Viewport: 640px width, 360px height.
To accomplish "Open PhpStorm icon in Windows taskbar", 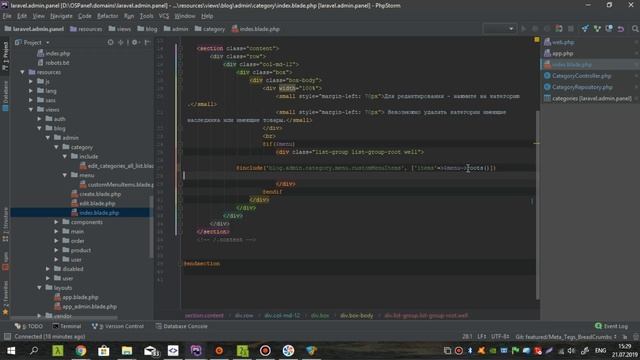I will click(196, 351).
